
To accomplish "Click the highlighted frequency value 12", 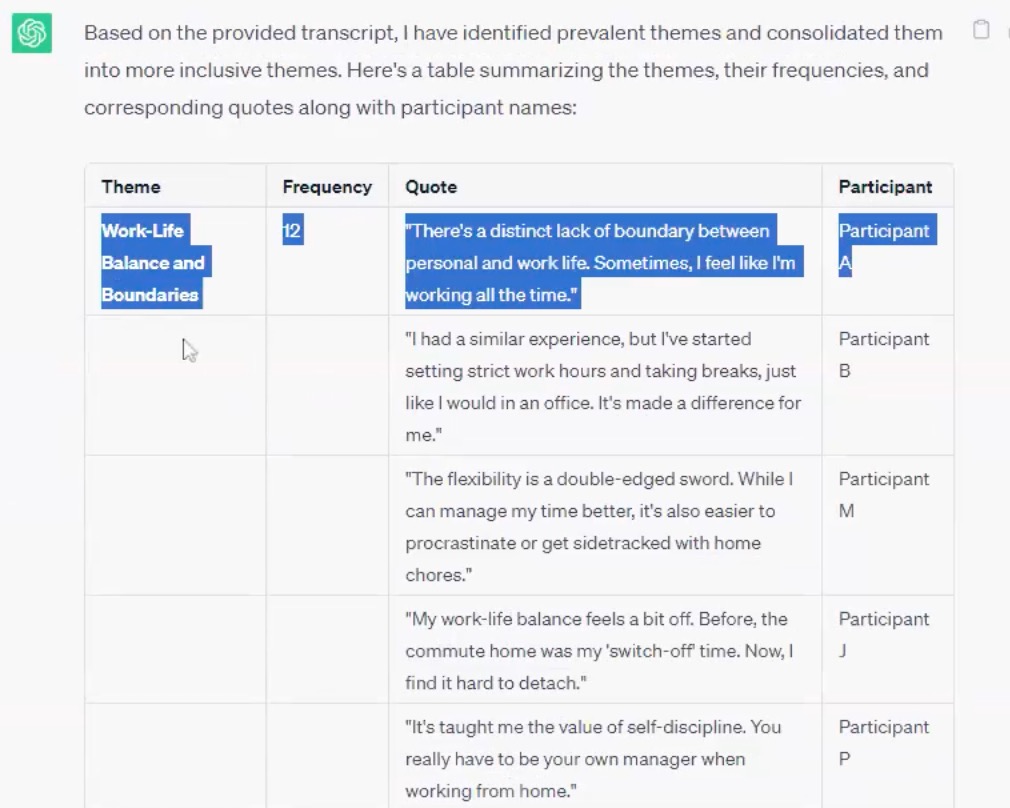I will pyautogui.click(x=292, y=231).
